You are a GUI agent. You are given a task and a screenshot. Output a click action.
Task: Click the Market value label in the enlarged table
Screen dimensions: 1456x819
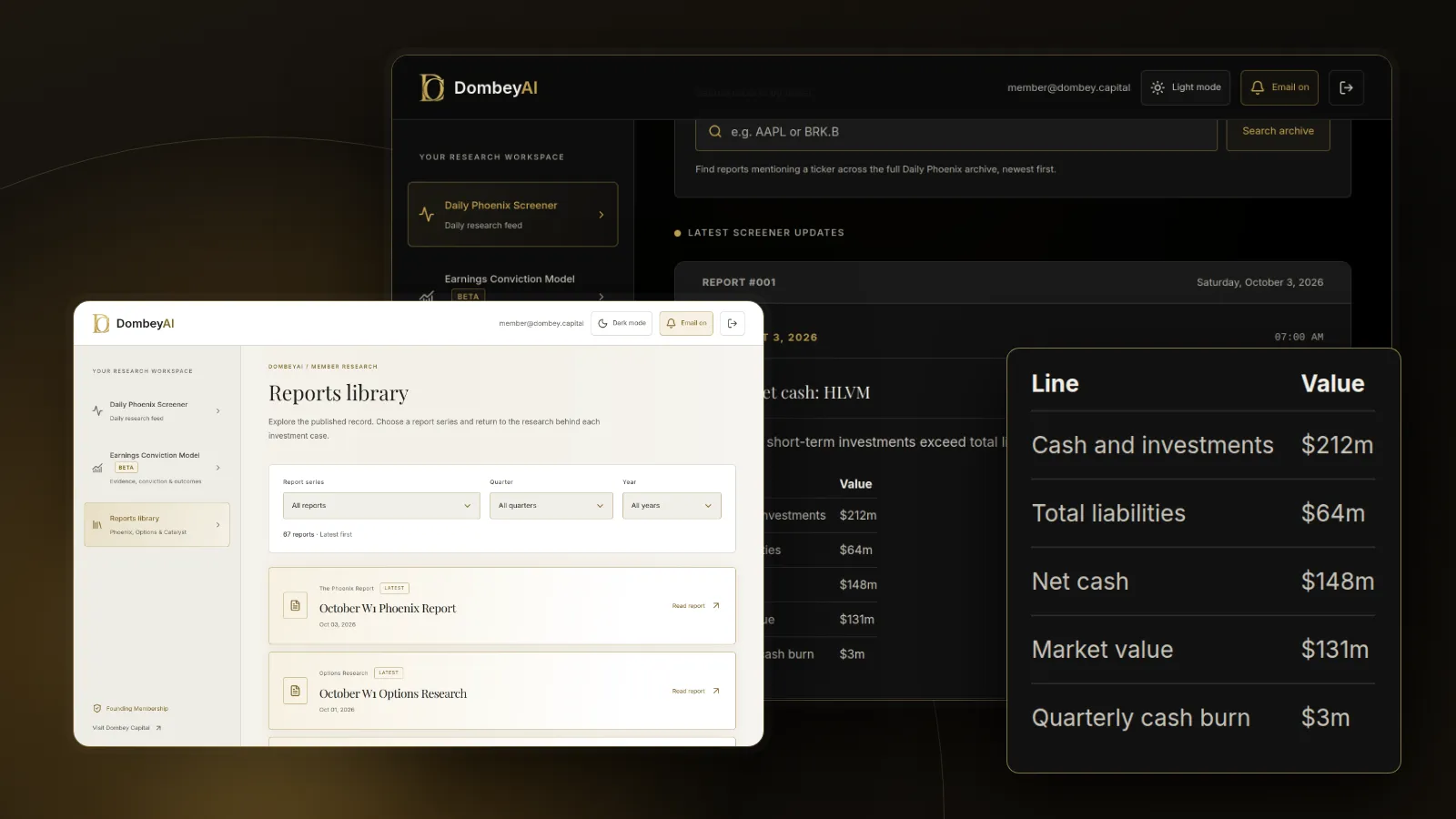1102,650
